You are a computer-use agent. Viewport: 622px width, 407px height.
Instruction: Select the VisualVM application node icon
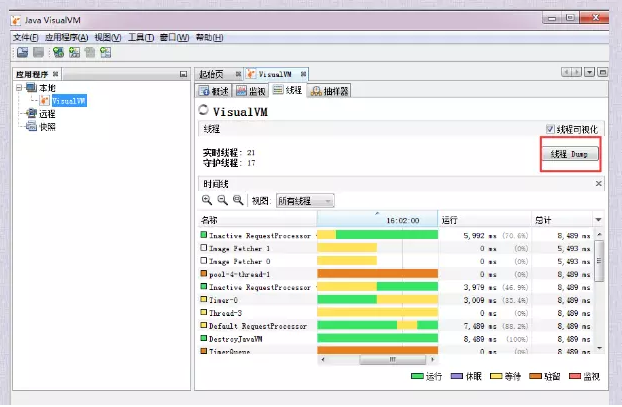[44, 101]
